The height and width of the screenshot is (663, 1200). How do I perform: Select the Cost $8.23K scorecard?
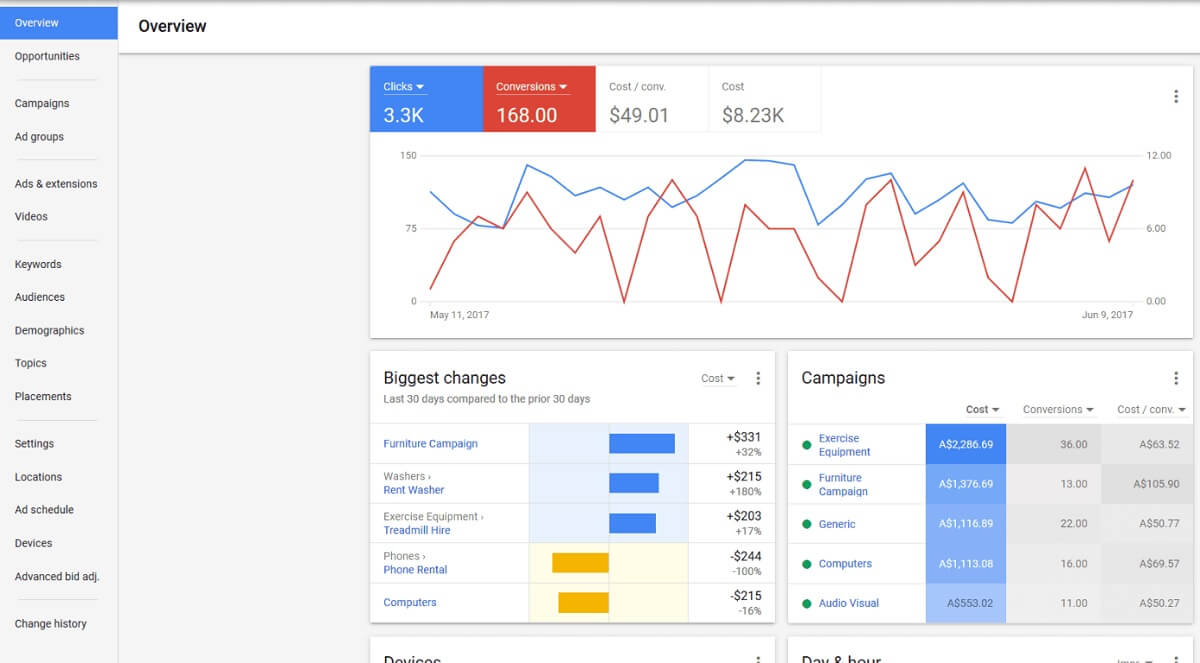tap(765, 99)
